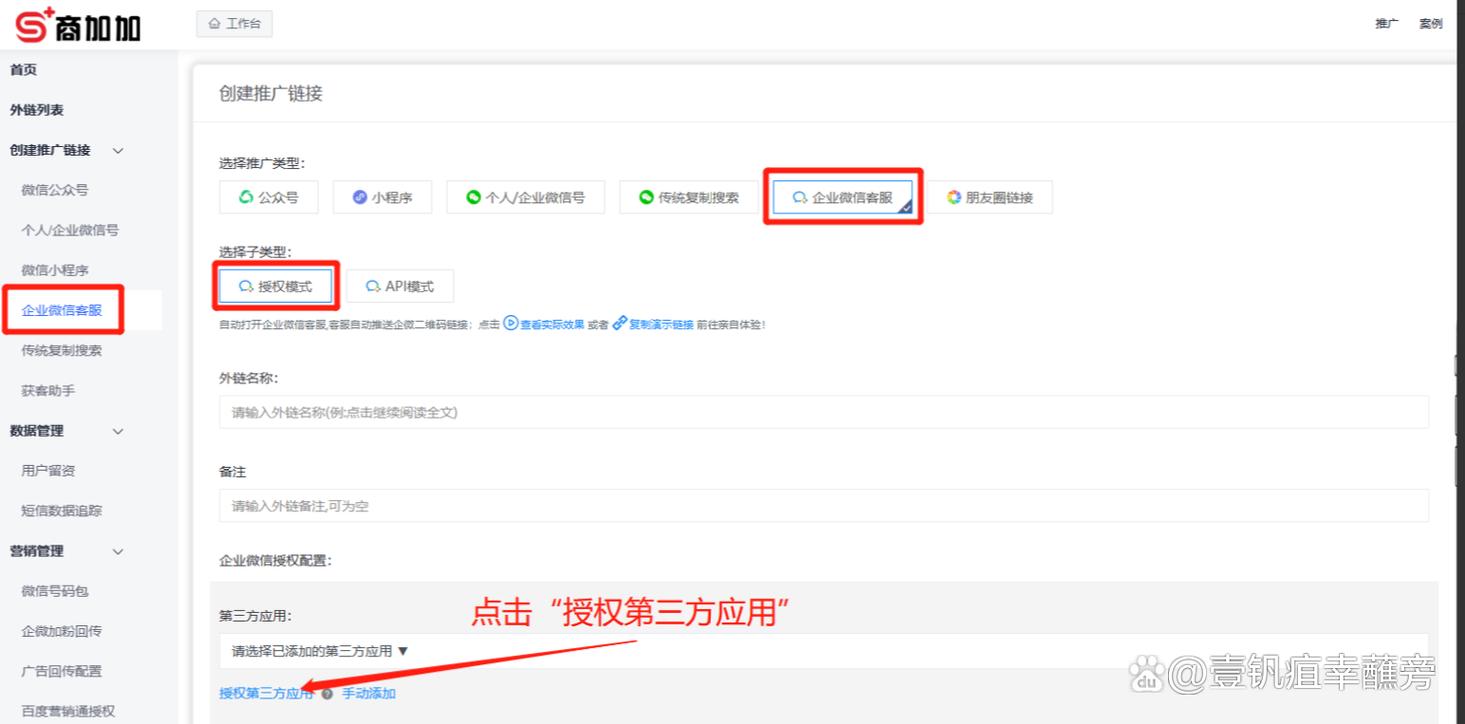Screen dimensions: 1465x724
Task: Open 企业微信客服 in the sidebar
Action: click(62, 310)
